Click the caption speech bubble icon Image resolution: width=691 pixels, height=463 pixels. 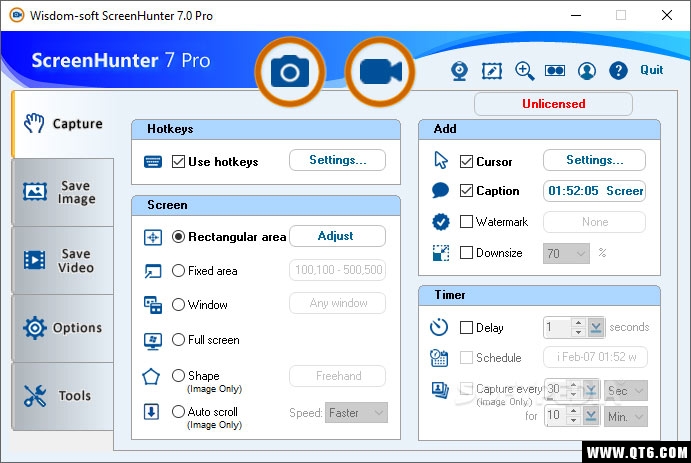(440, 190)
